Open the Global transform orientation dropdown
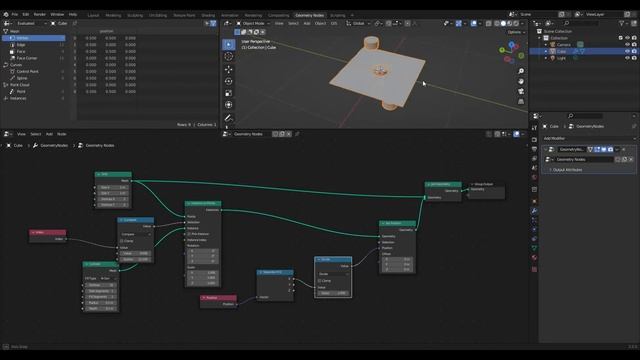 coord(358,24)
